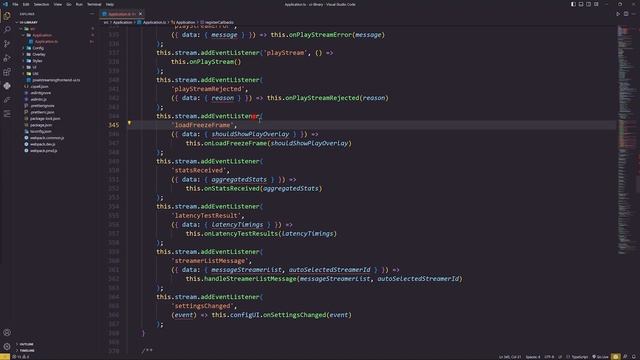Click the Run code icon in editor toolbar

point(618,14)
